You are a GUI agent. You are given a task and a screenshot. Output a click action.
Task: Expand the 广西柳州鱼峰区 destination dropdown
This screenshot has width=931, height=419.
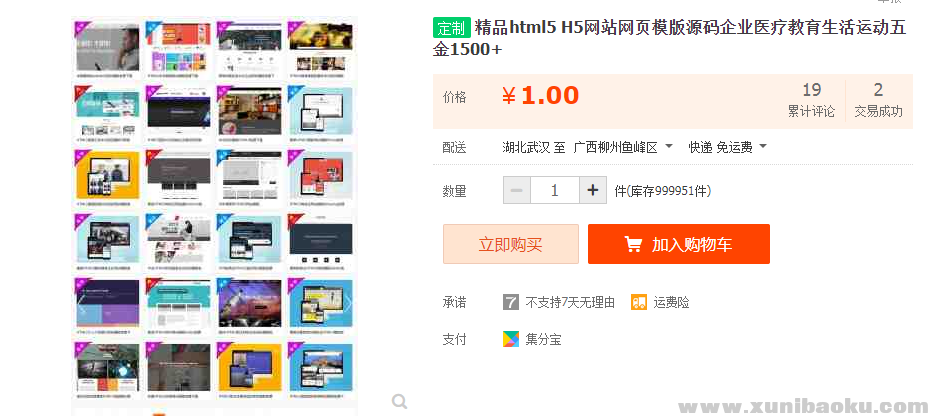pos(622,147)
